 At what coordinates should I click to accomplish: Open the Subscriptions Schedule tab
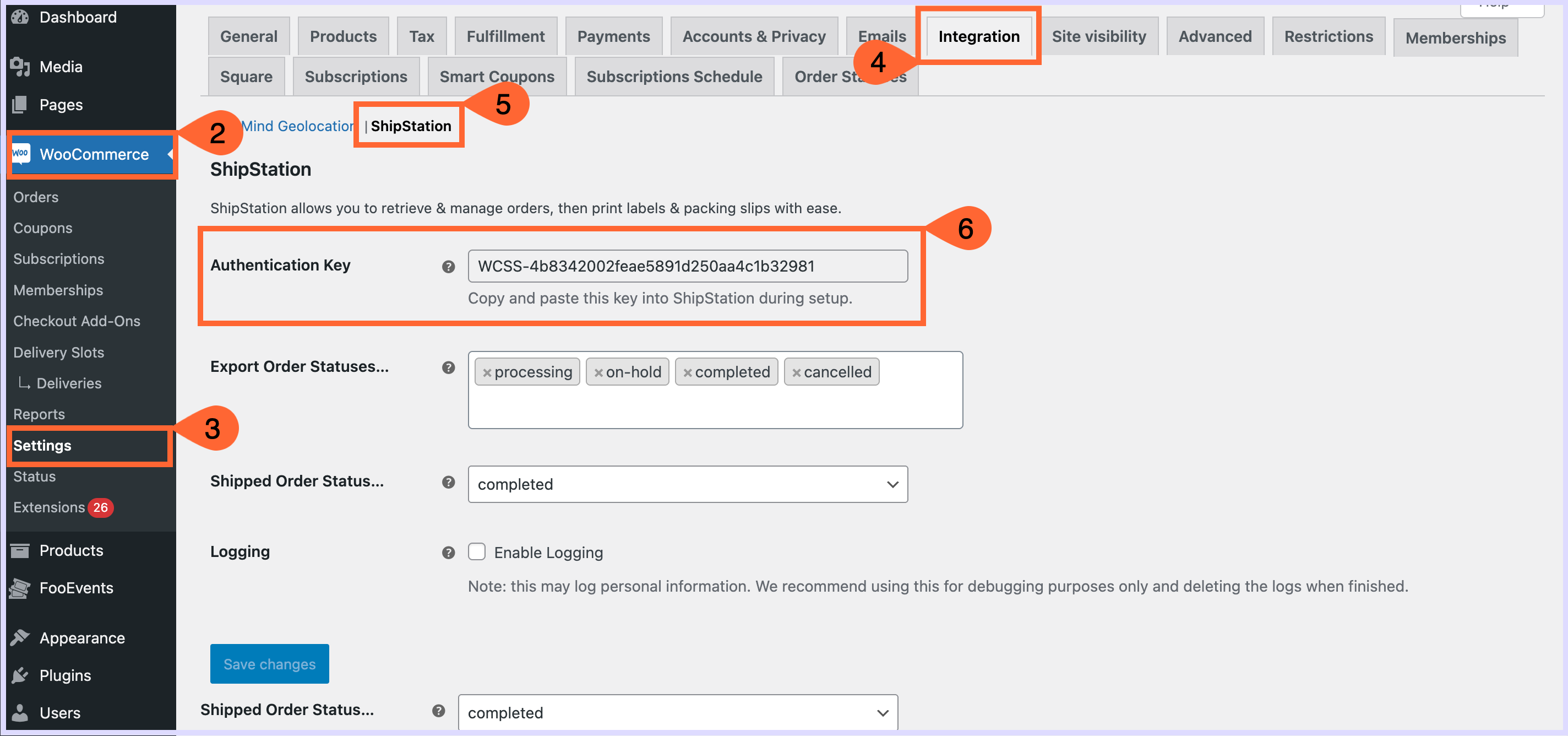674,77
